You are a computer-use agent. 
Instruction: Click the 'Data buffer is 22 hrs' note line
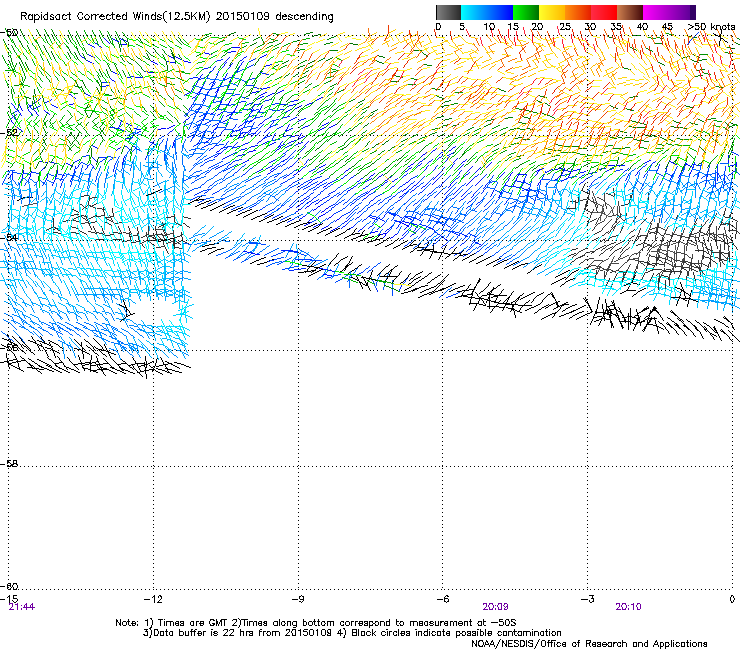(352, 633)
